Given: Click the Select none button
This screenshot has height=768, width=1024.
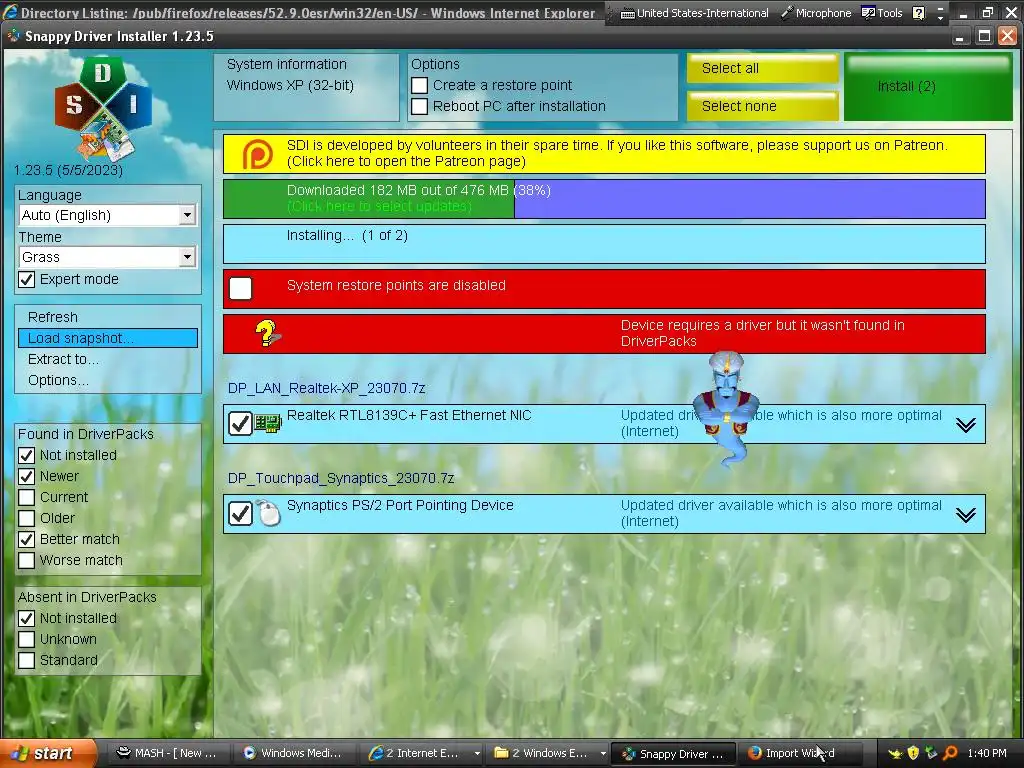Looking at the screenshot, I should click(x=762, y=106).
